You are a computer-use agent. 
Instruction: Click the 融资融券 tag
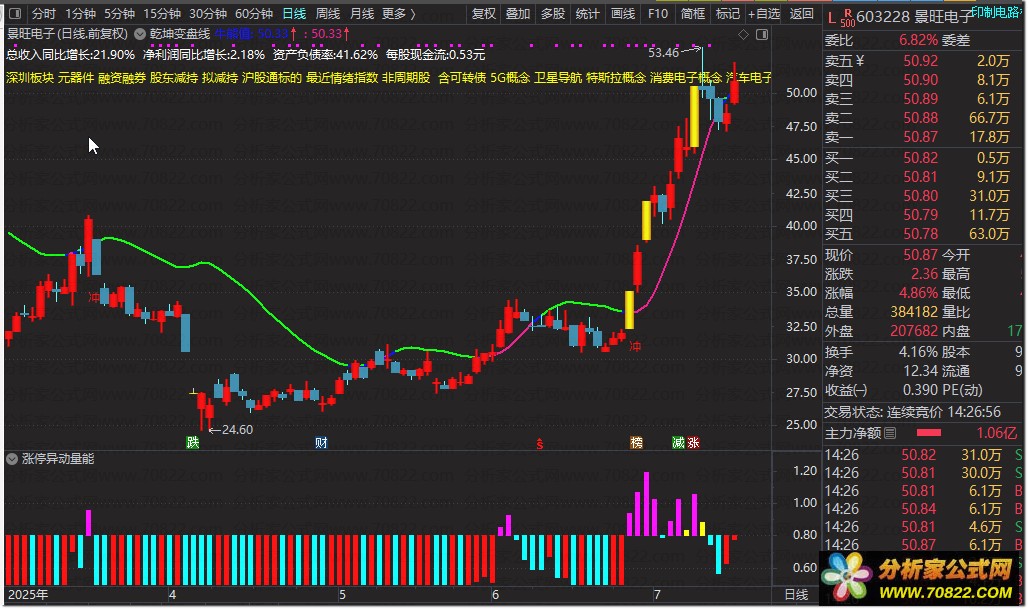coord(122,77)
